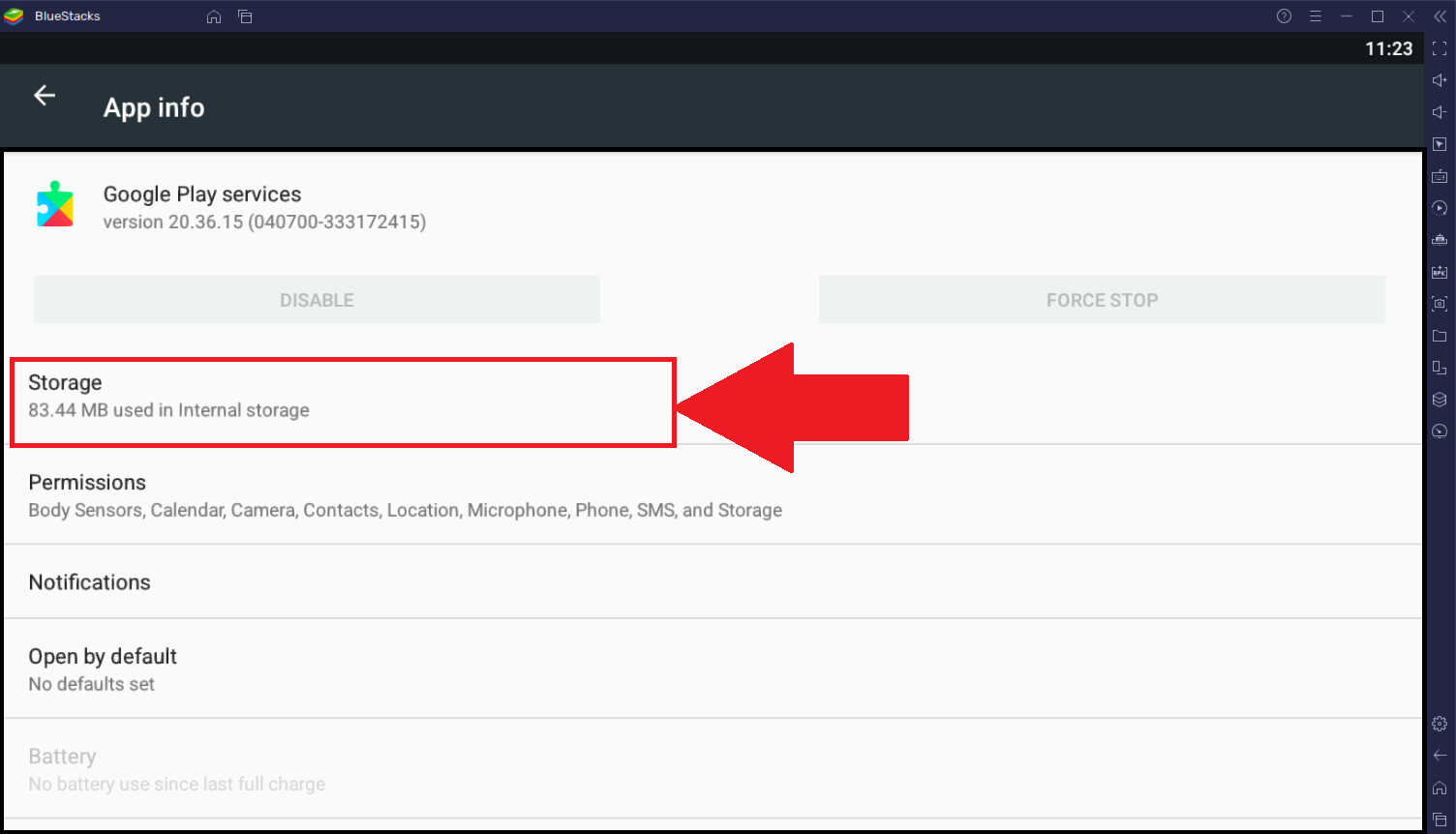Click the DISABLE button
Image resolution: width=1456 pixels, height=834 pixels.
pos(317,300)
